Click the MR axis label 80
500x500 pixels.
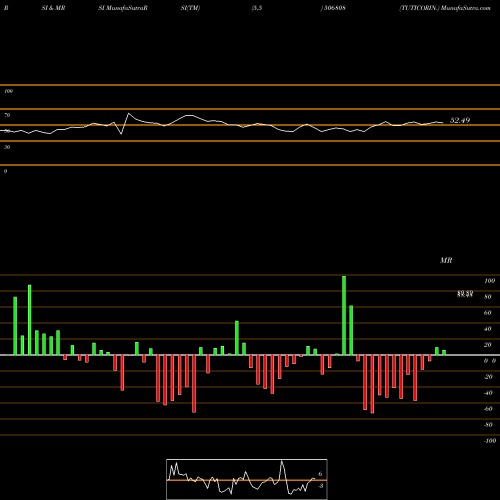tap(488, 297)
